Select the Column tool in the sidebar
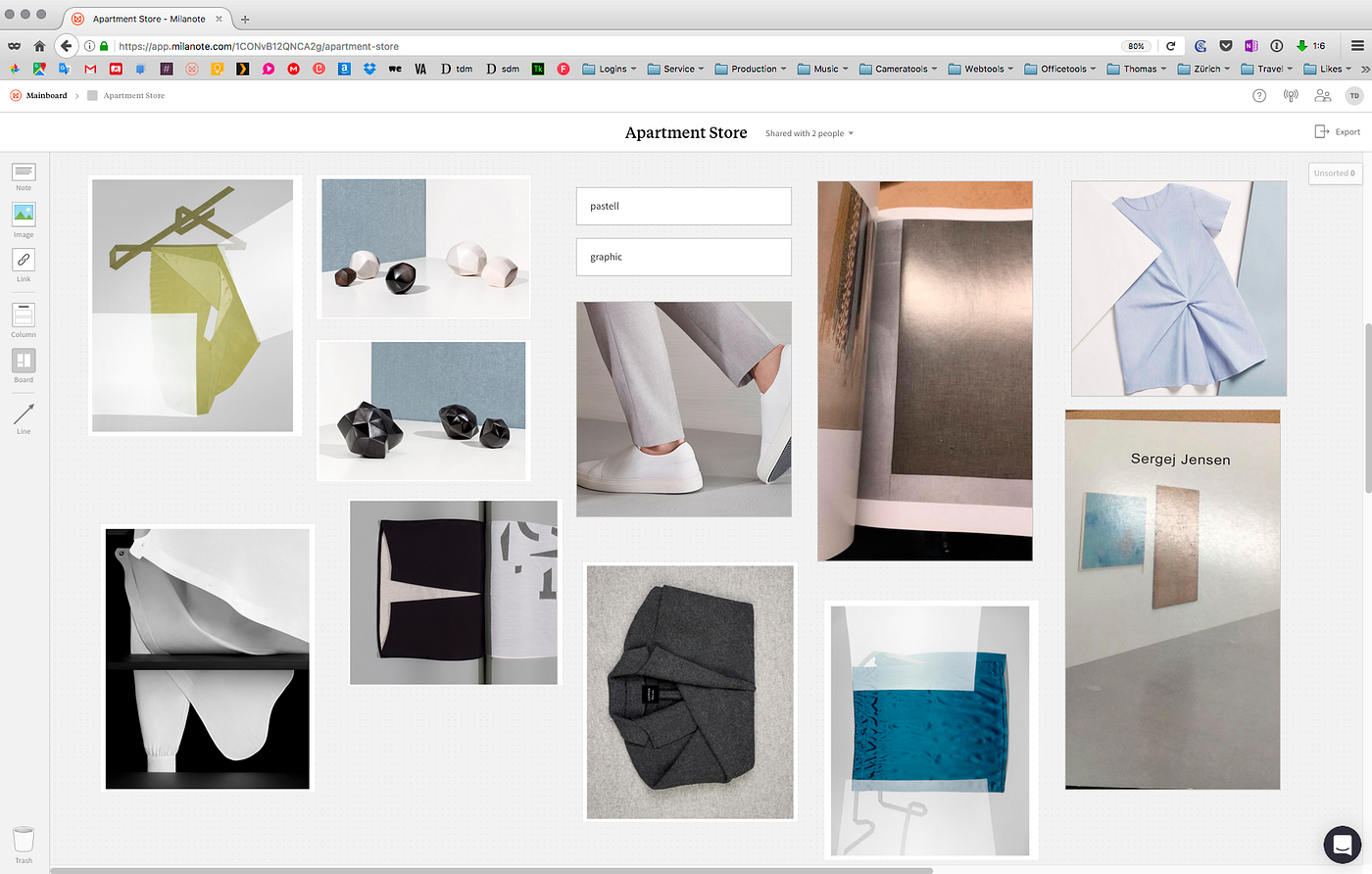This screenshot has width=1372, height=874. click(24, 319)
